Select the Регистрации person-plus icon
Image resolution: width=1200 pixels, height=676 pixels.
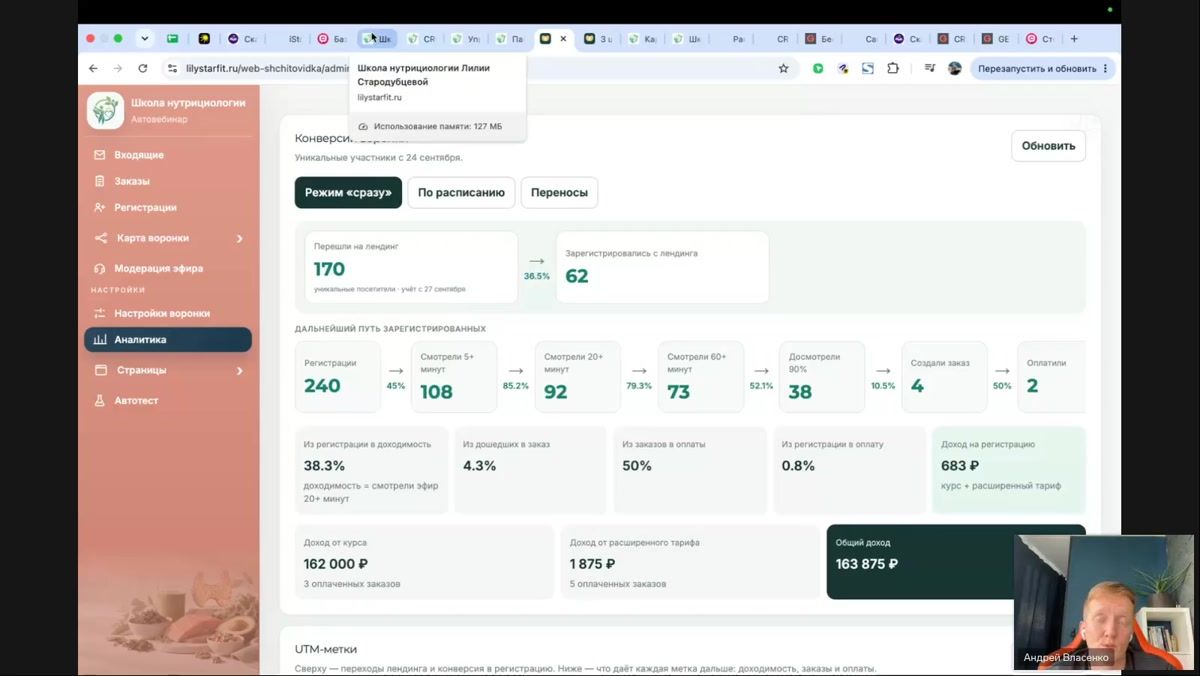pyautogui.click(x=99, y=207)
